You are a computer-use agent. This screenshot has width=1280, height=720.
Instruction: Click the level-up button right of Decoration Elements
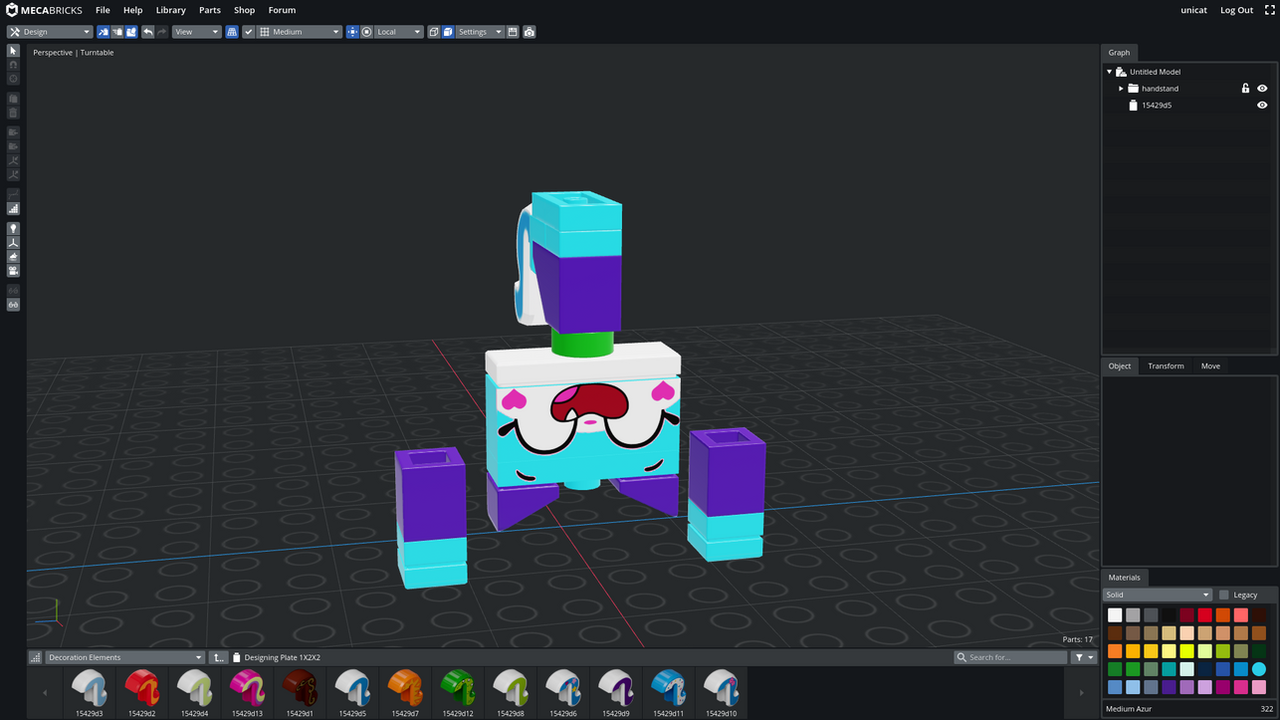(219, 657)
